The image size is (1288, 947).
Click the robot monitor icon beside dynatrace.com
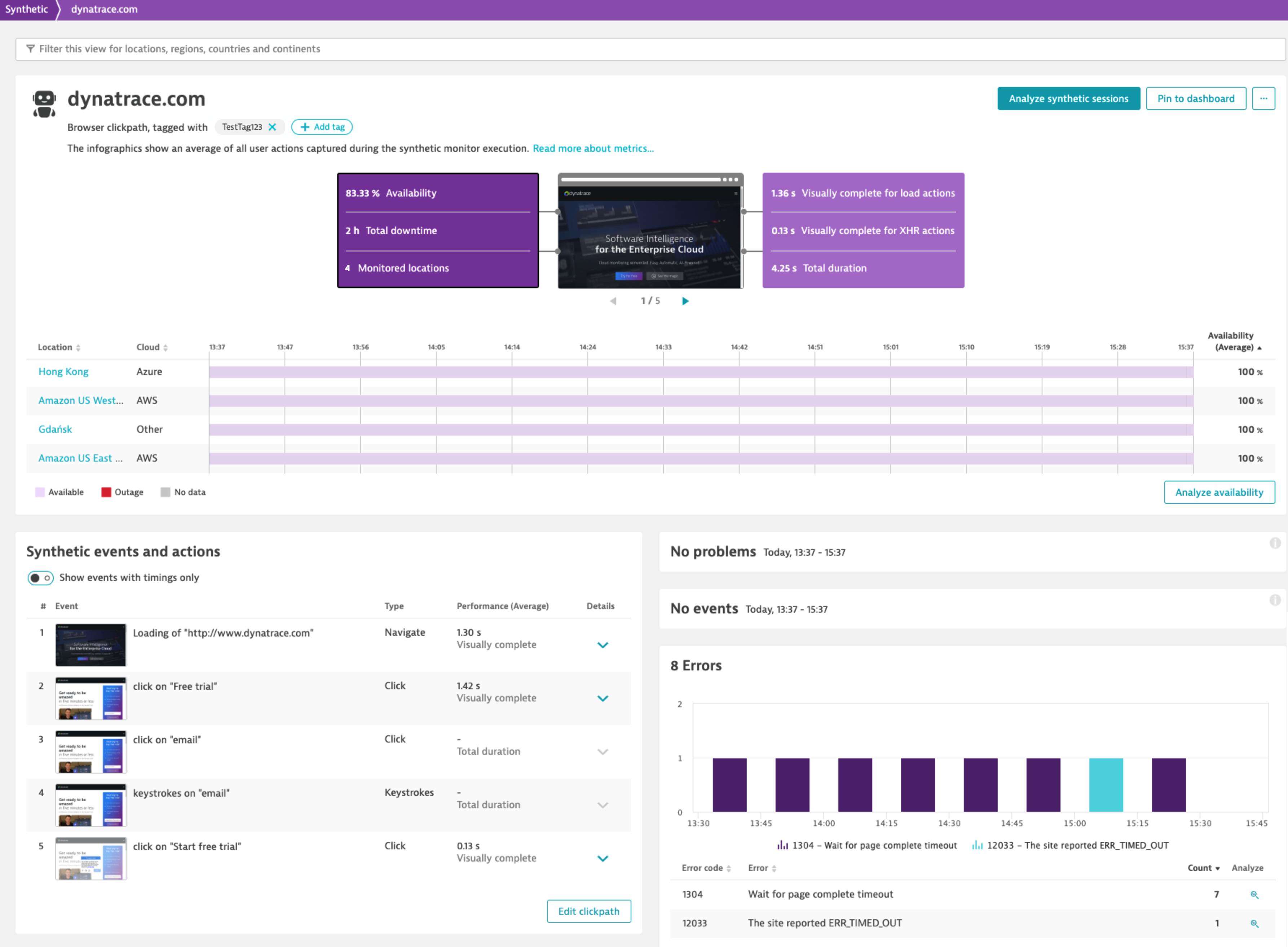(x=44, y=104)
